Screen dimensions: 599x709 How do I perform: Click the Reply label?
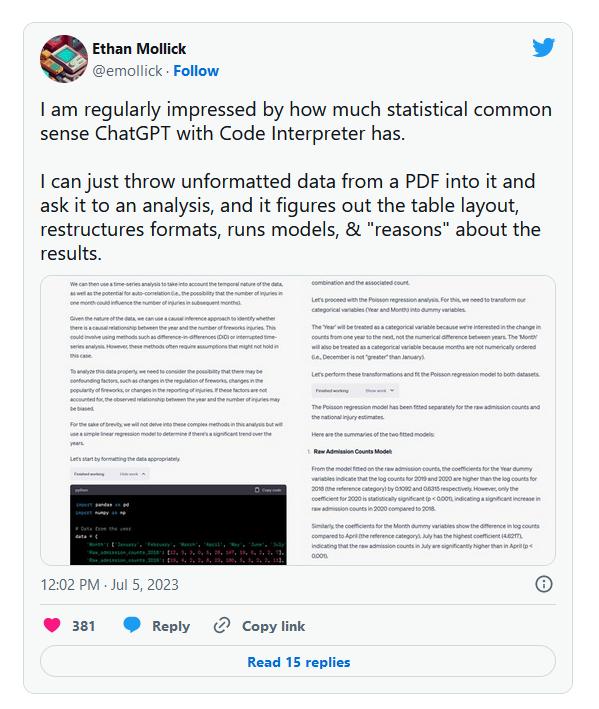[171, 626]
